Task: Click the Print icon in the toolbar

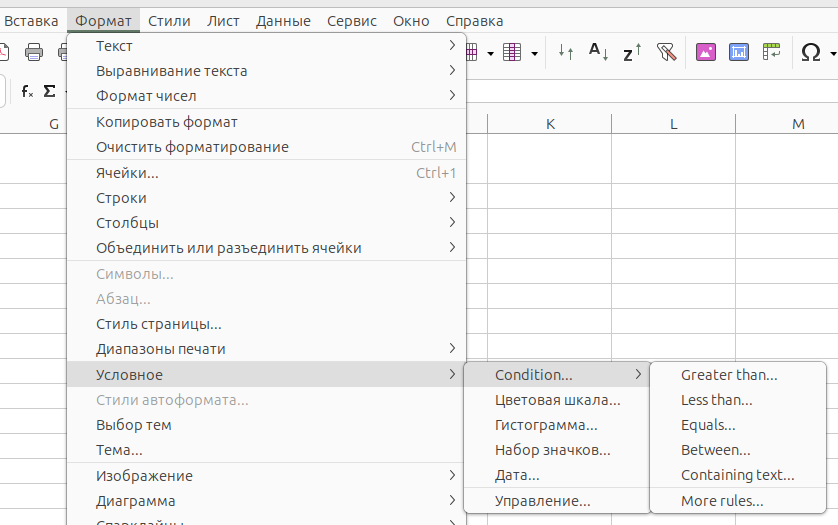Action: 34,52
